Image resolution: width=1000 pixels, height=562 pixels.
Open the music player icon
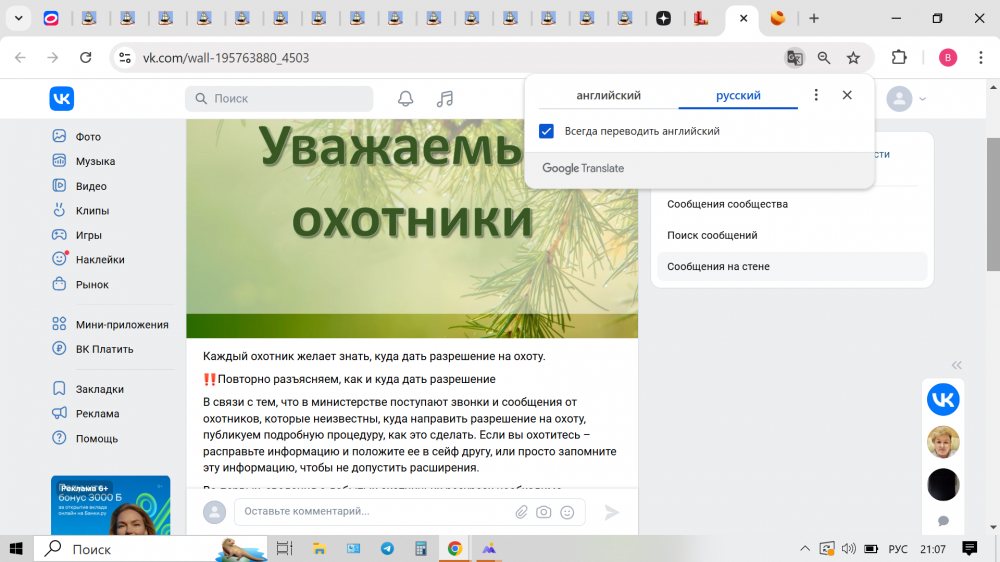pyautogui.click(x=445, y=98)
